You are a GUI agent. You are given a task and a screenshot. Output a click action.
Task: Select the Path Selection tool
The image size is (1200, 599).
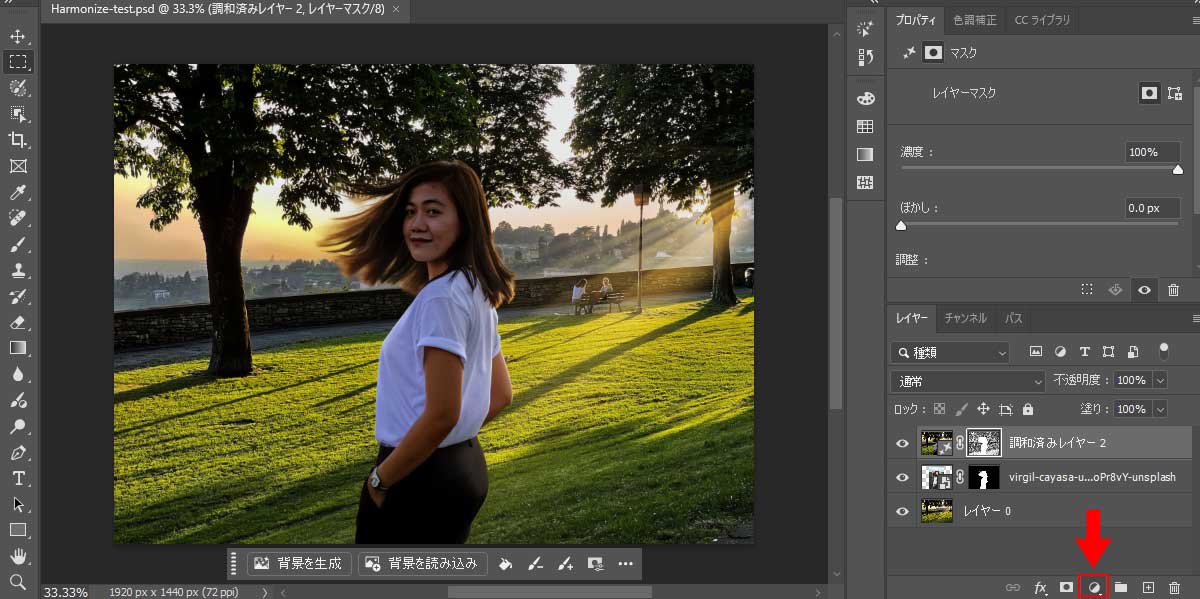[18, 504]
